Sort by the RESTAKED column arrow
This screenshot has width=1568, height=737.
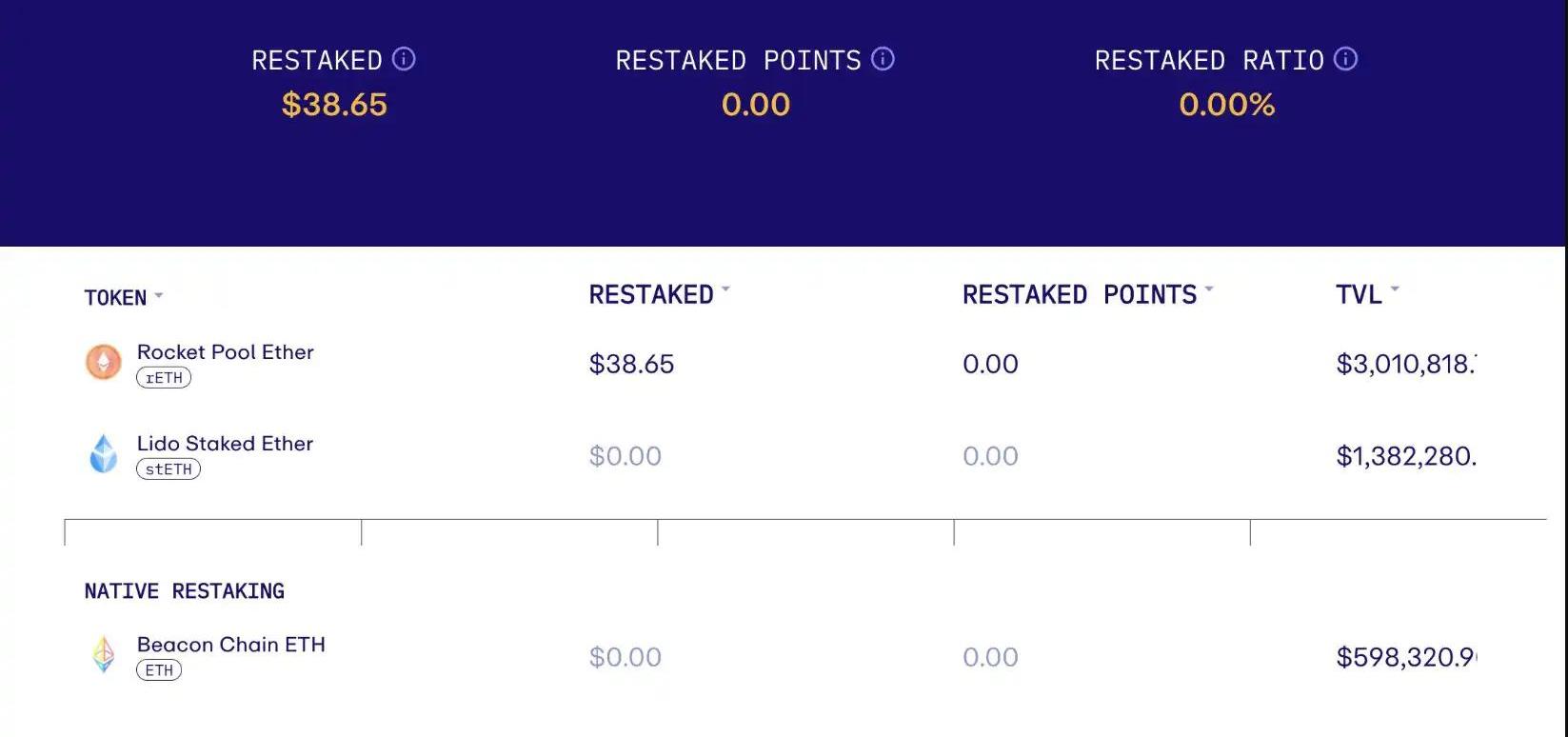pos(725,289)
